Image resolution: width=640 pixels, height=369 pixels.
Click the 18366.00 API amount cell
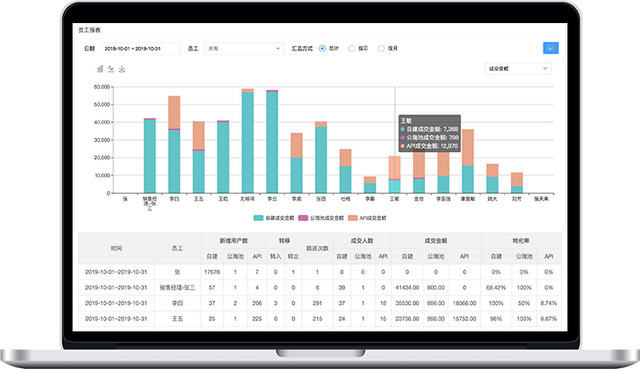click(464, 303)
